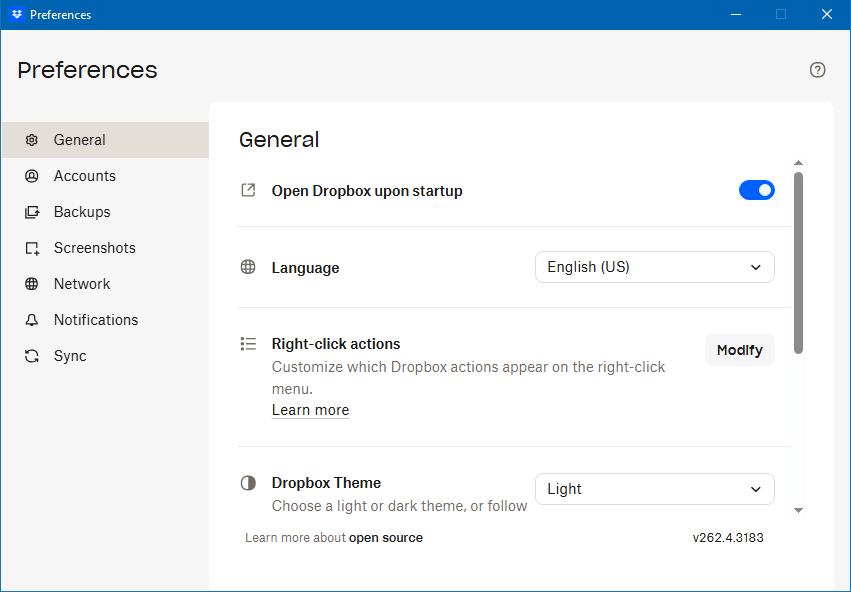Click the Backups icon in sidebar
Viewport: 851px width, 592px height.
point(32,212)
